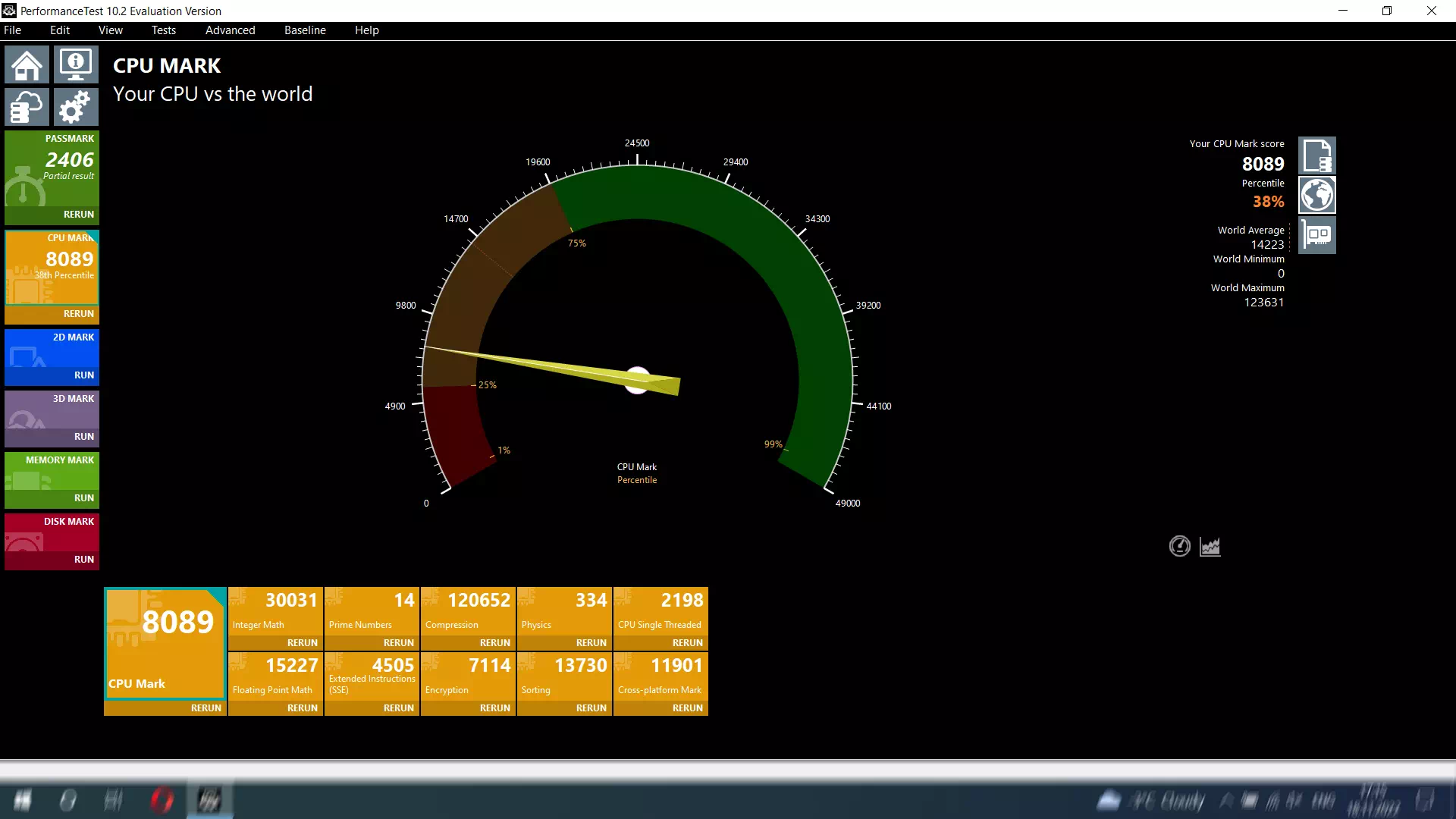Rerun the Integer Math test

tap(302, 643)
